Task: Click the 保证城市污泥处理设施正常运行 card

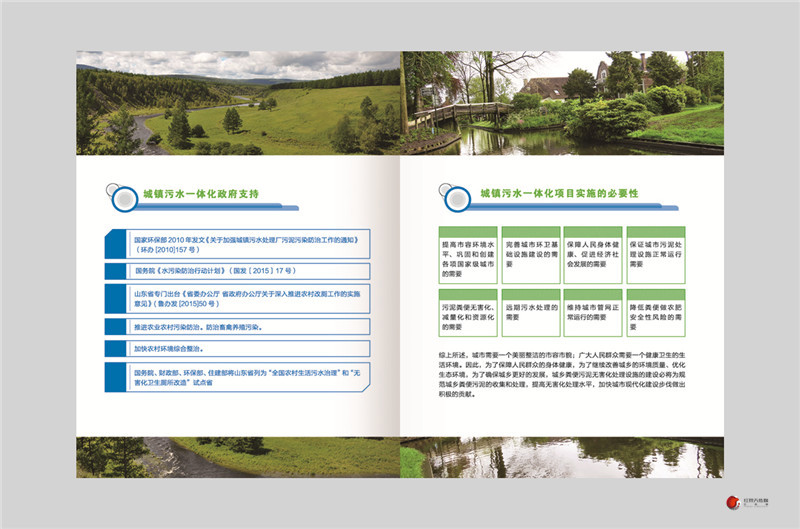Action: (x=657, y=255)
